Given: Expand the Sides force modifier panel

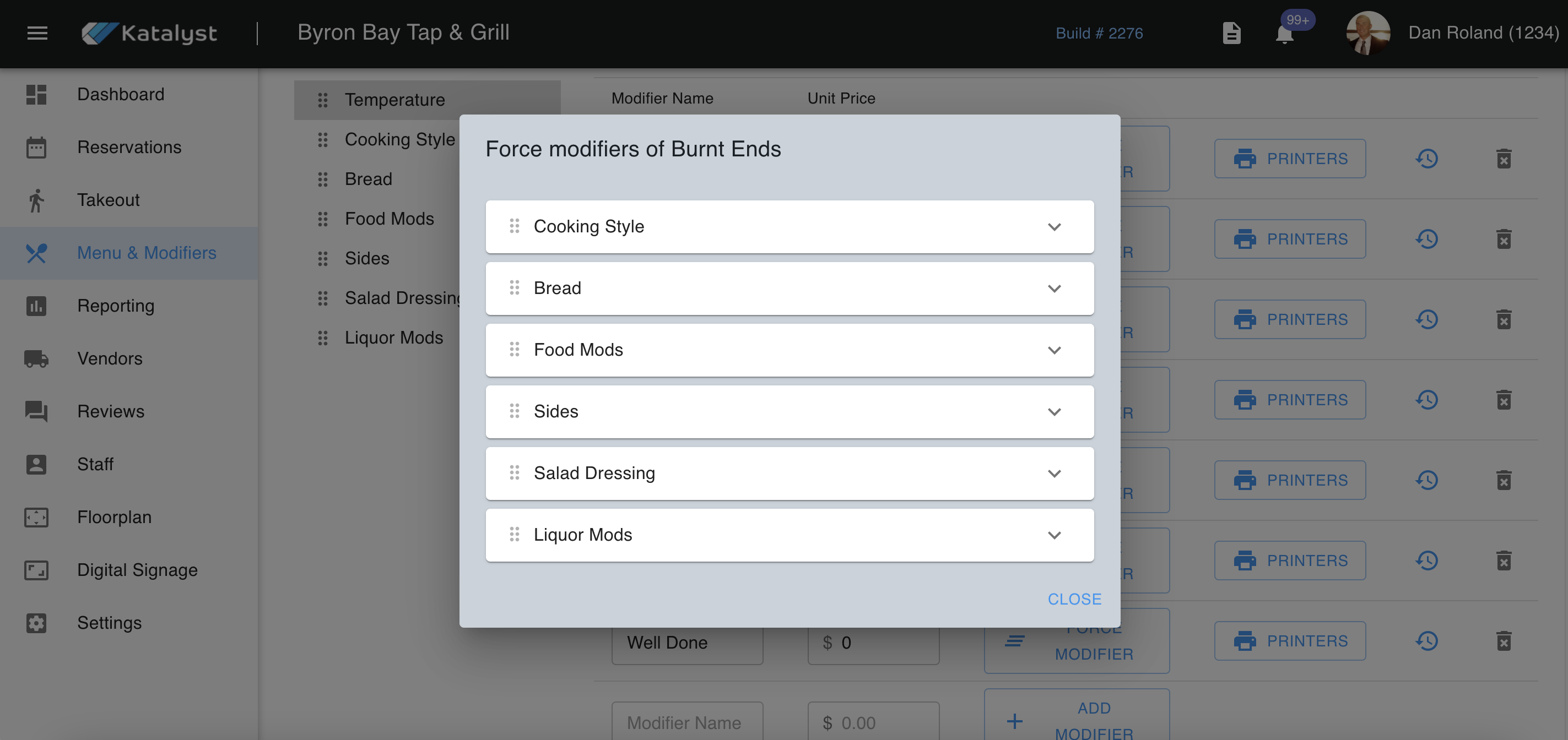Looking at the screenshot, I should [1055, 412].
